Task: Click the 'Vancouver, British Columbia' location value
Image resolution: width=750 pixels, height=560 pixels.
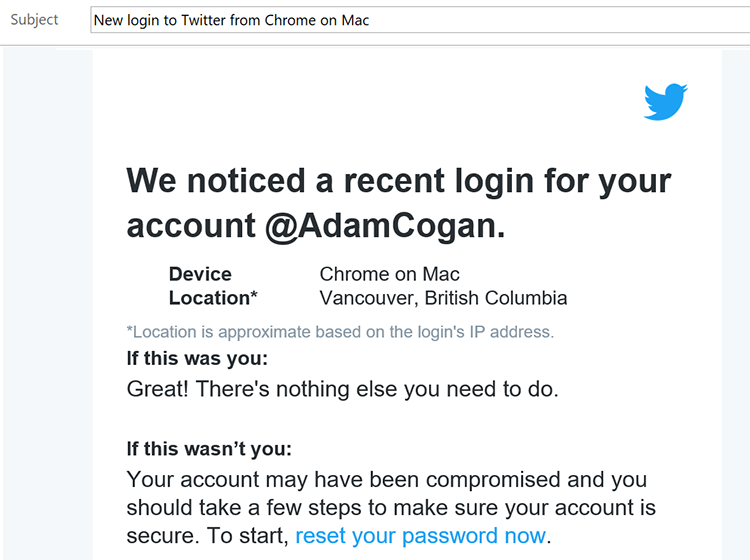Action: click(x=443, y=298)
